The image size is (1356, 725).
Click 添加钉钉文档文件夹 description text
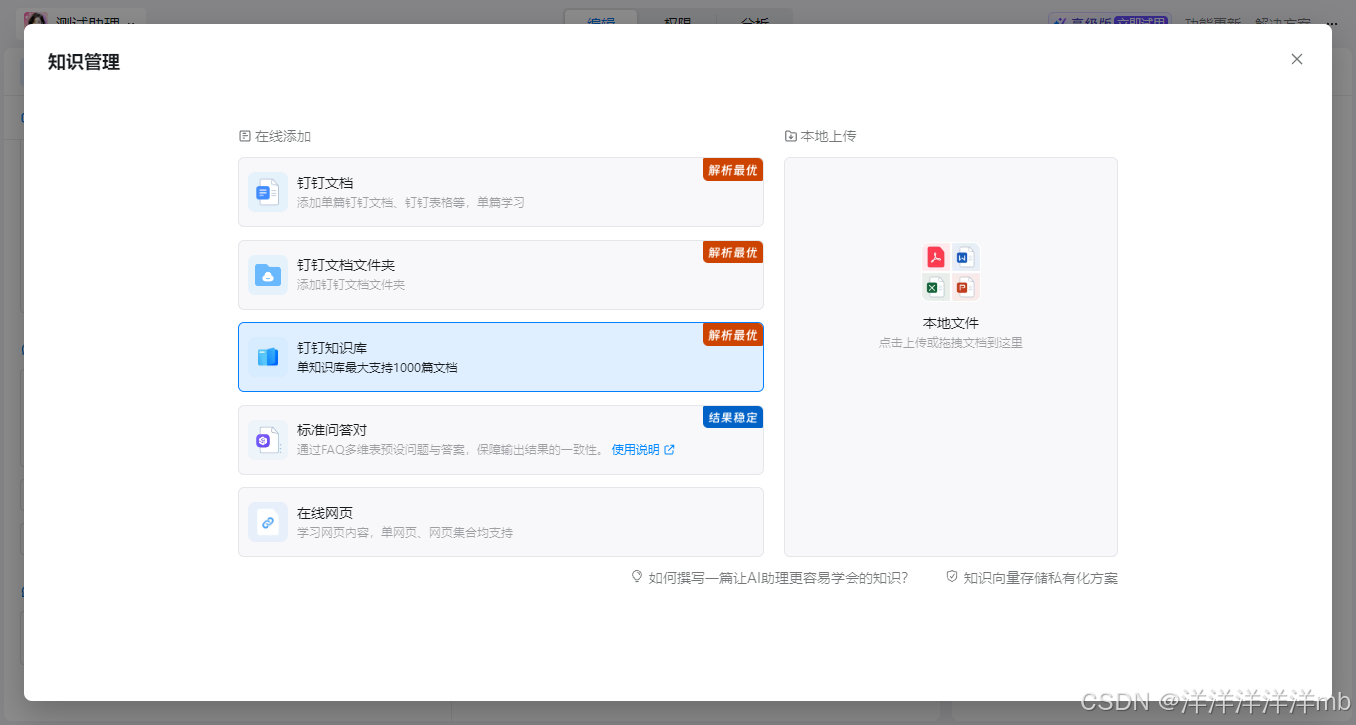tap(351, 285)
